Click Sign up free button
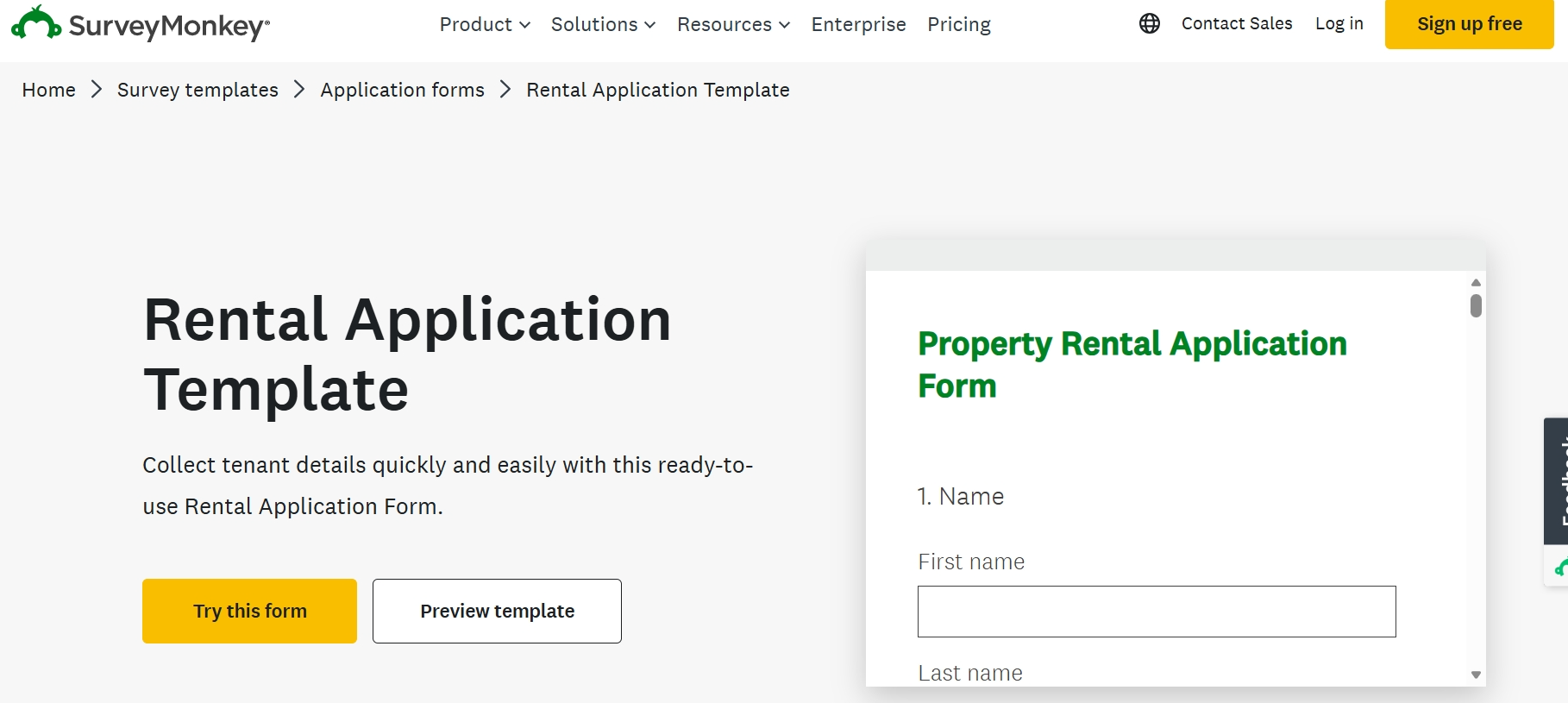Image resolution: width=1568 pixels, height=703 pixels. 1470,24
